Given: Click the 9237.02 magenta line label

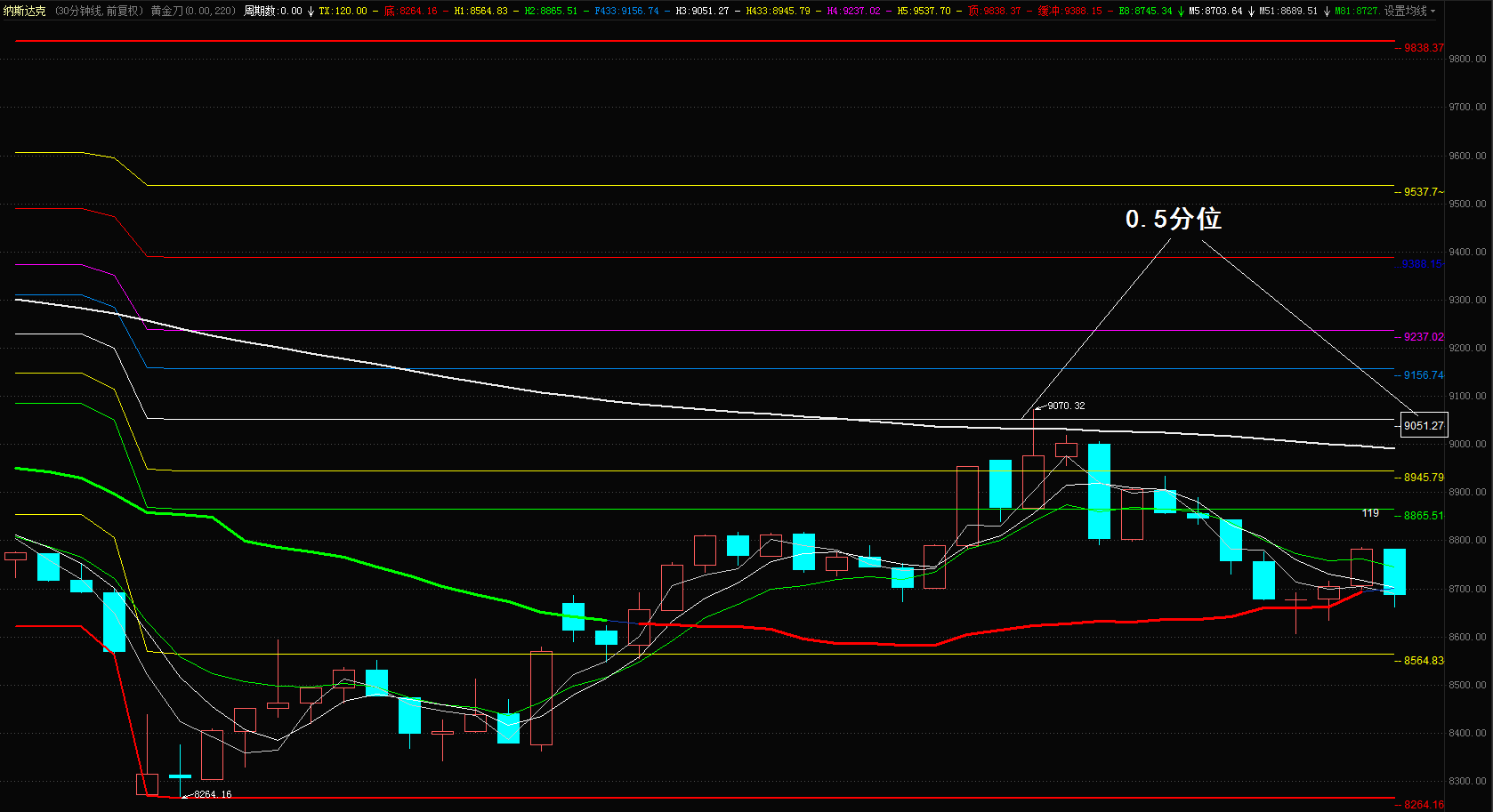Looking at the screenshot, I should pyautogui.click(x=1424, y=337).
